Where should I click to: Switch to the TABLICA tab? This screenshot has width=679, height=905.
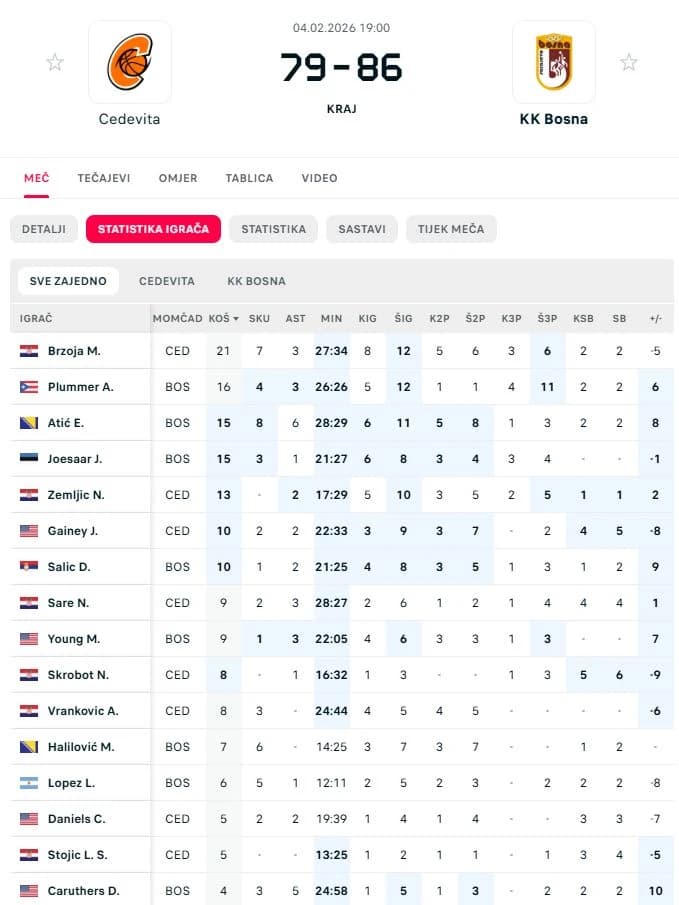249,178
